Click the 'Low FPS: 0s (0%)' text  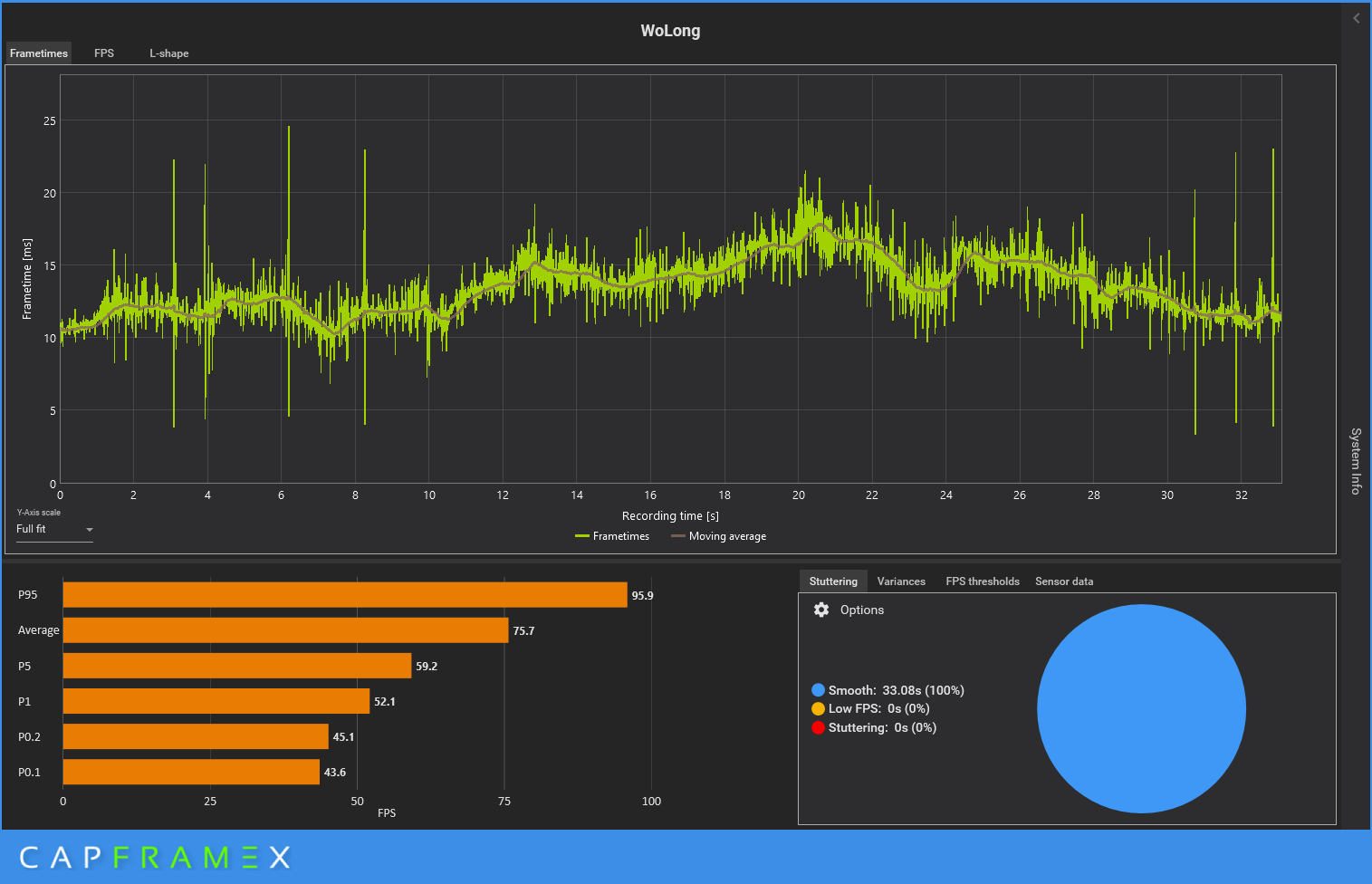point(879,709)
